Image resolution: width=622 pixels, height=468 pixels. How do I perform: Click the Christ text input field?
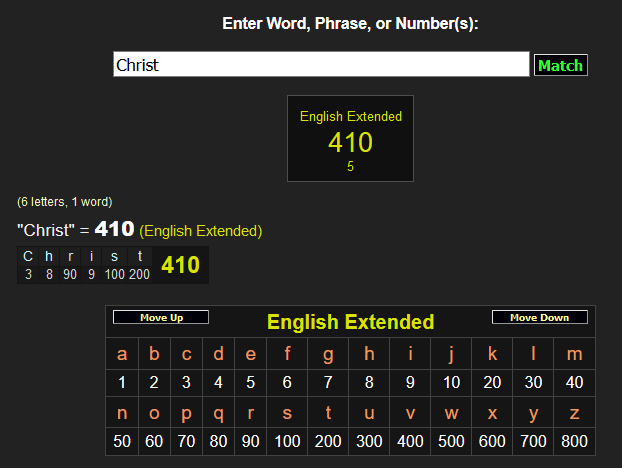click(321, 65)
